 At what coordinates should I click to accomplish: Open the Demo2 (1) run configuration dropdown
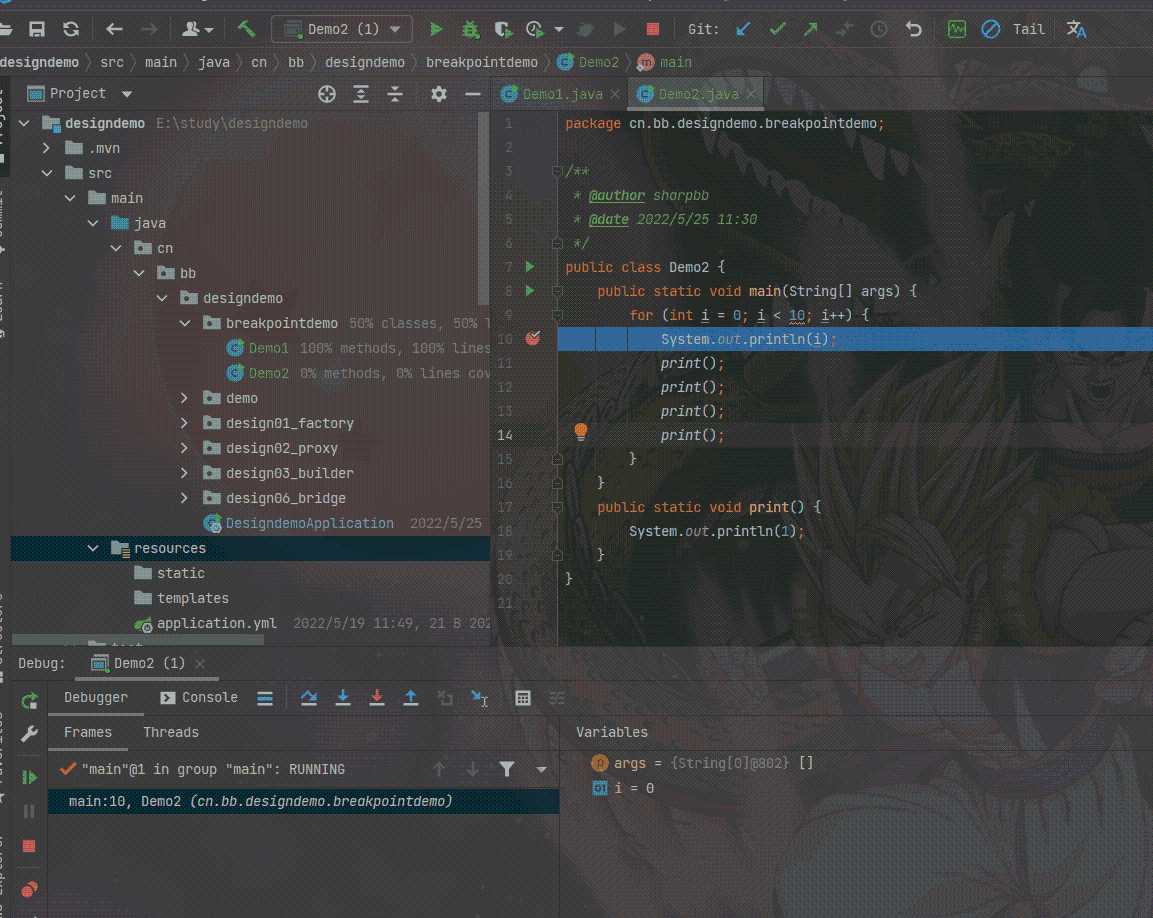tap(342, 29)
